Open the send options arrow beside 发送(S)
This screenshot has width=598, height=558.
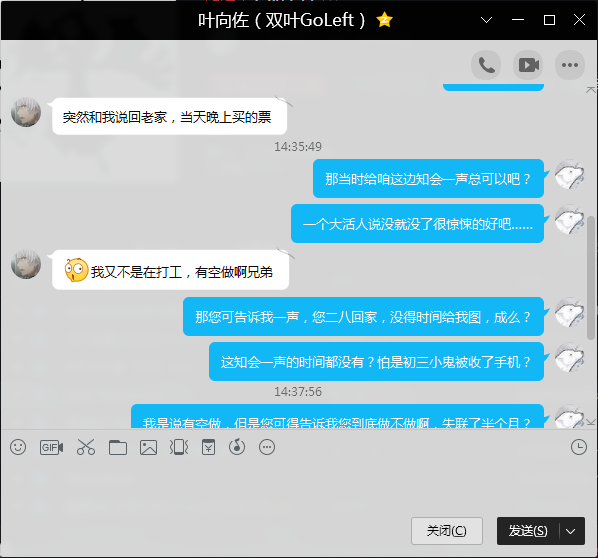pos(571,531)
